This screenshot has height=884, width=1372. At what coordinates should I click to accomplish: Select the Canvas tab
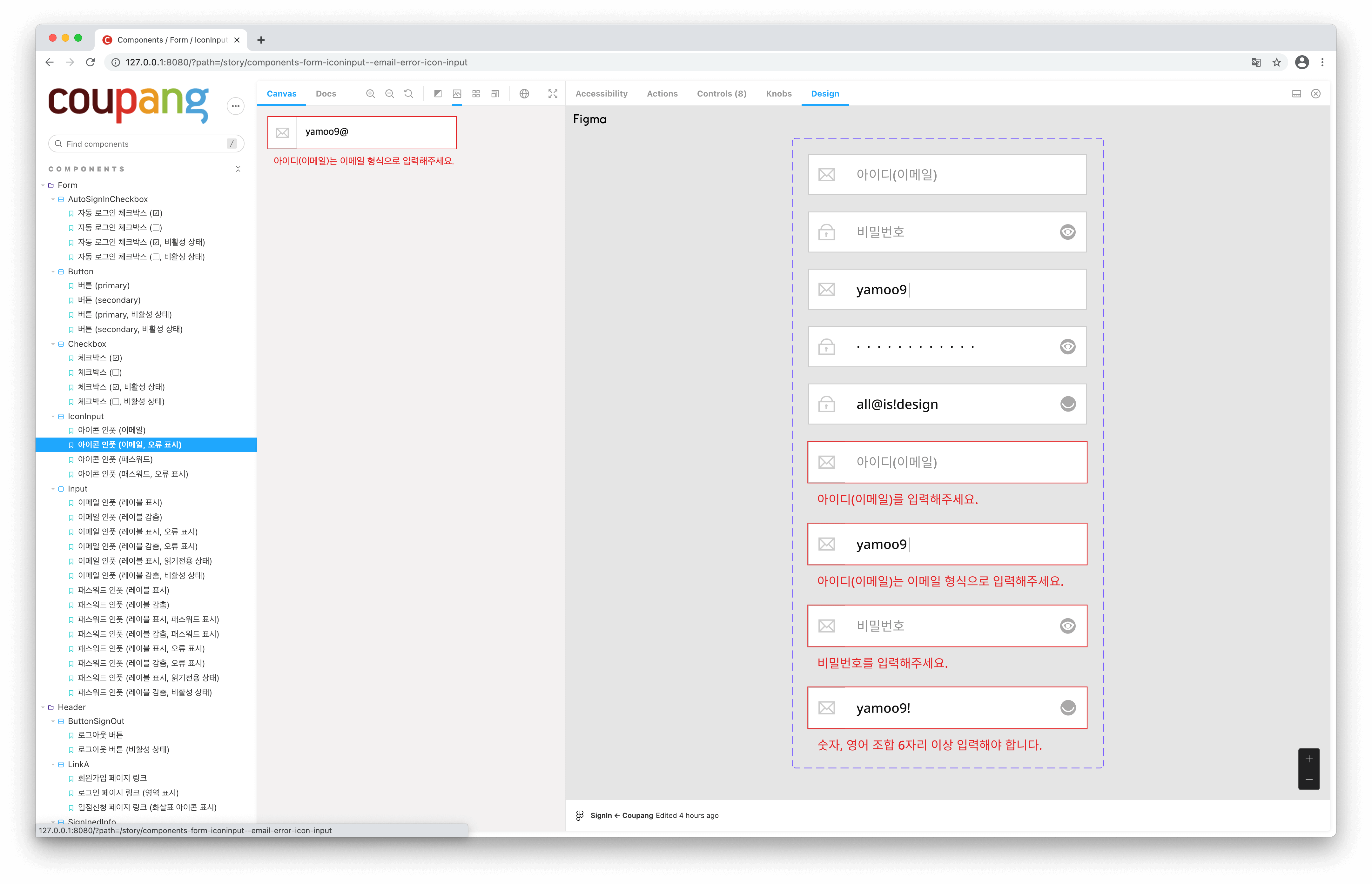[281, 94]
